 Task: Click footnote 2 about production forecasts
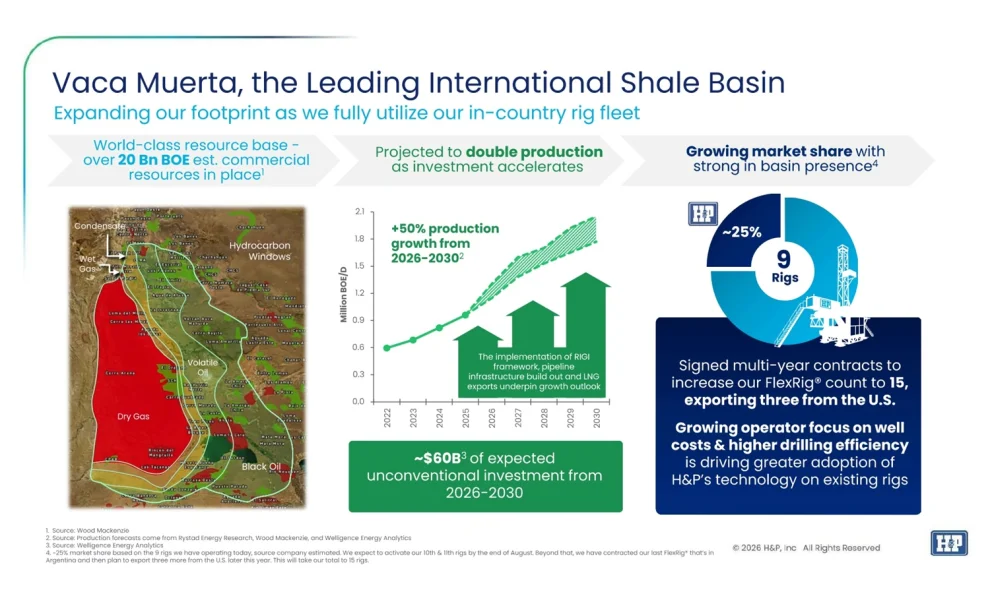tap(229, 538)
